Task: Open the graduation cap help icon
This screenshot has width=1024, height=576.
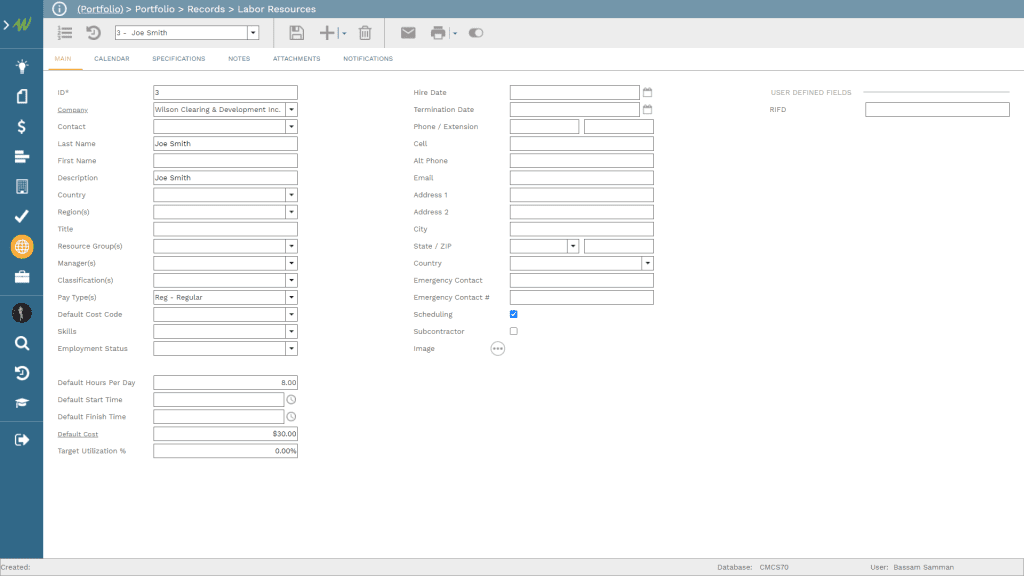Action: point(22,403)
